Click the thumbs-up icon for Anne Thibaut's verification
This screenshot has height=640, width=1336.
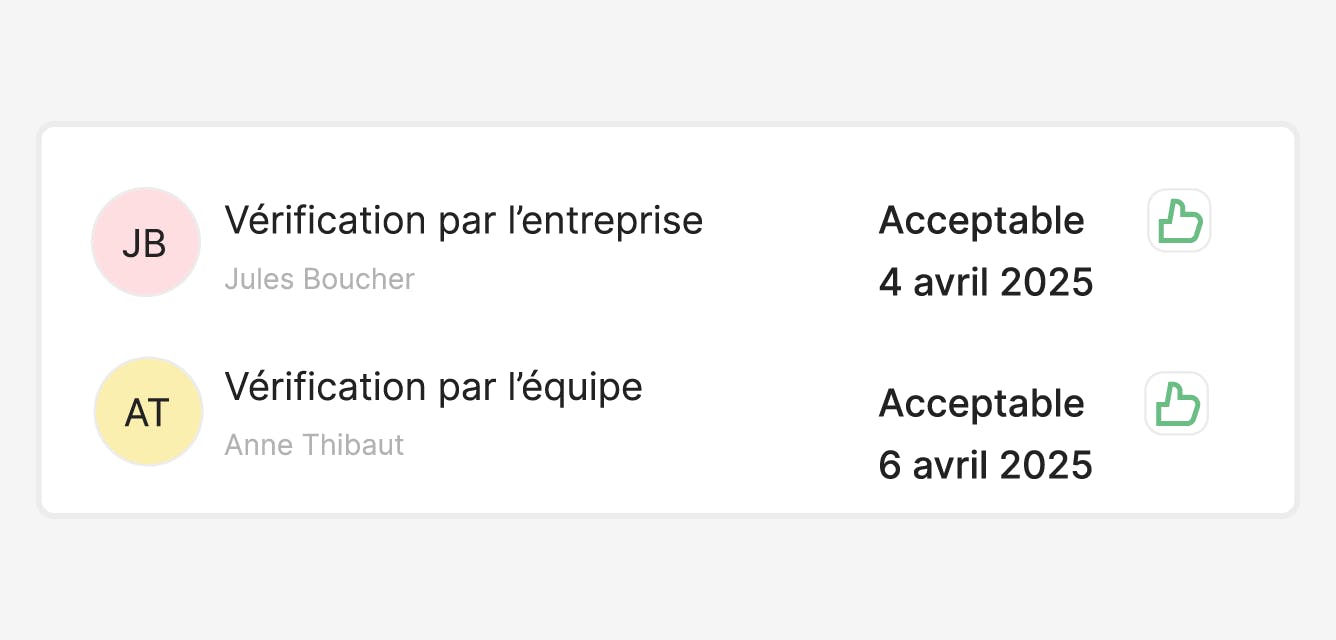[x=1177, y=404]
